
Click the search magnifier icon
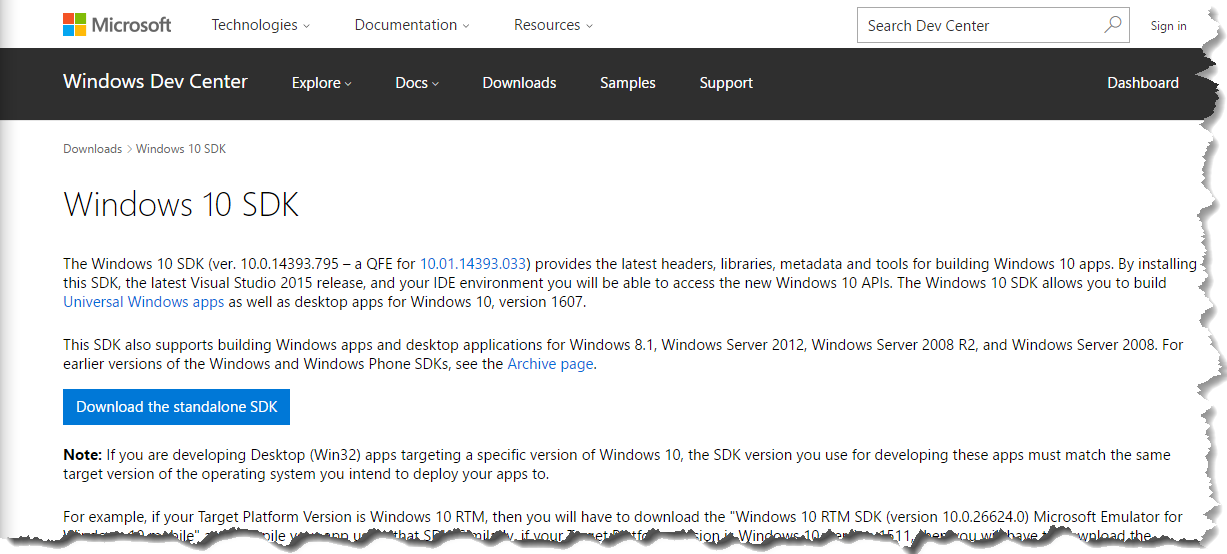tap(1112, 25)
